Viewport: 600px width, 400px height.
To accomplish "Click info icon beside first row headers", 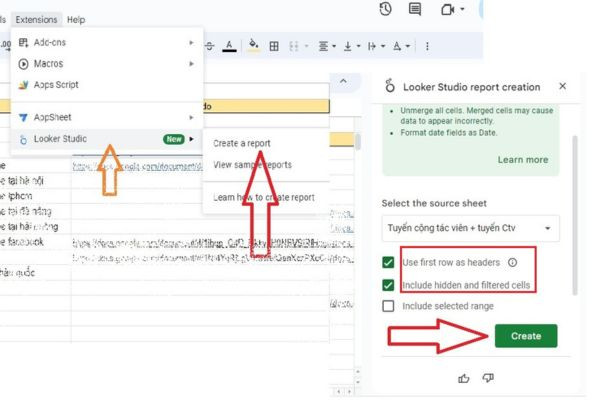I will [512, 262].
